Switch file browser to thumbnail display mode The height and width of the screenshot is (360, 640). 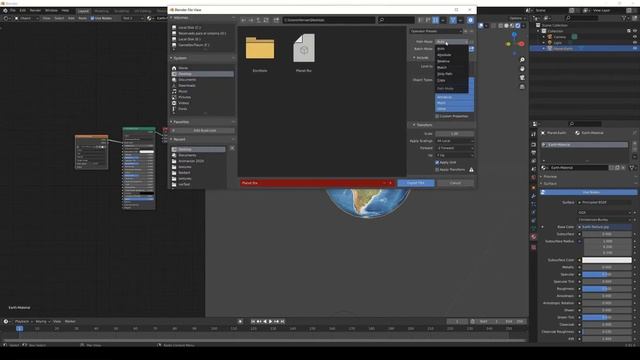[x=436, y=20]
